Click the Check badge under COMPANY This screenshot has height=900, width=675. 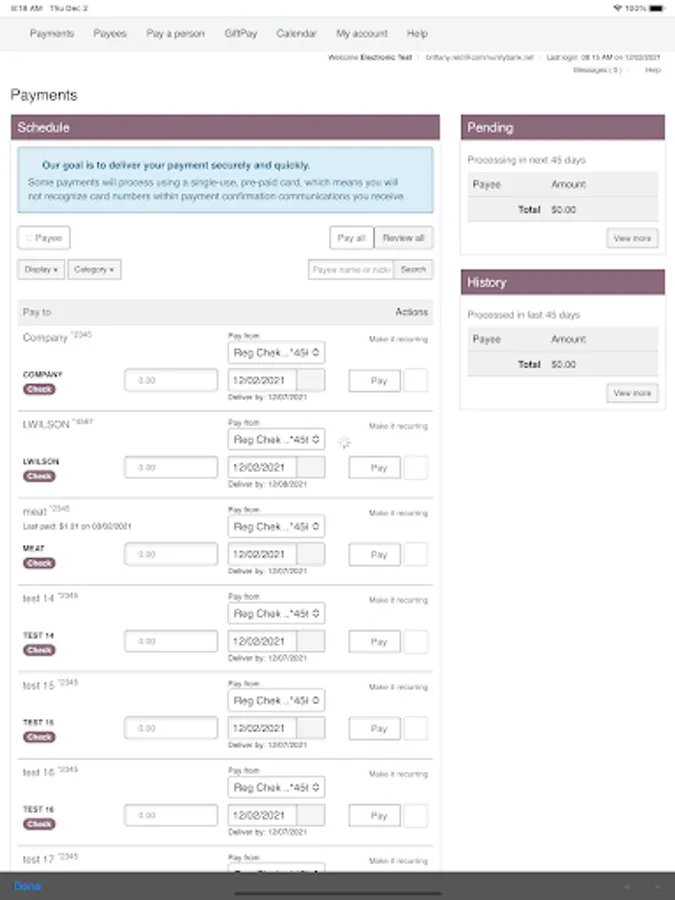pyautogui.click(x=39, y=389)
